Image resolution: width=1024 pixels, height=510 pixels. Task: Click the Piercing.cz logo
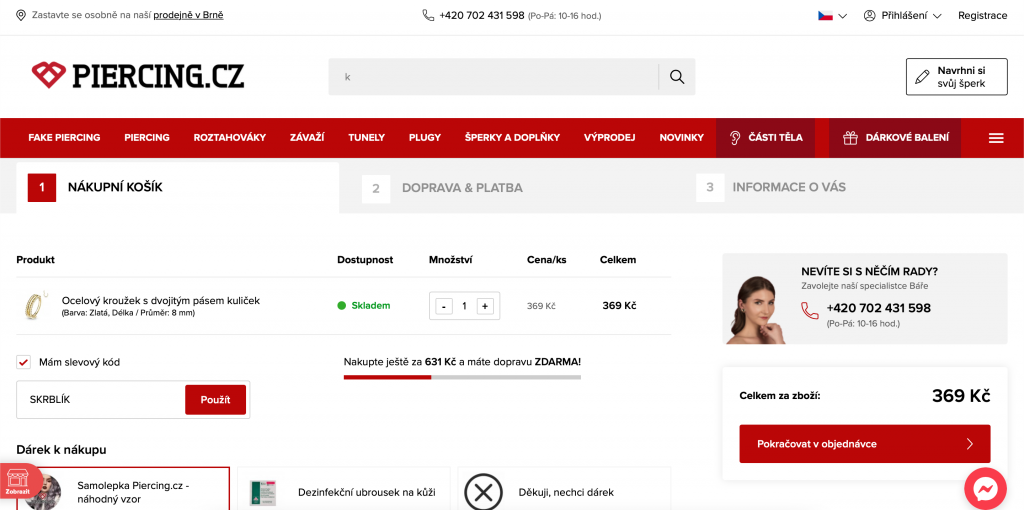(138, 76)
